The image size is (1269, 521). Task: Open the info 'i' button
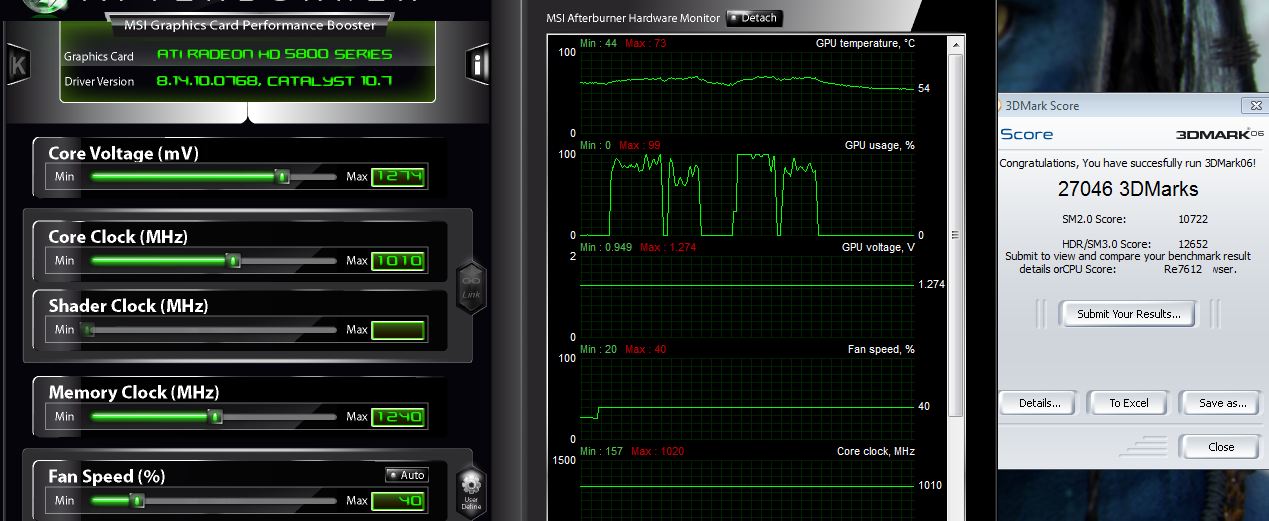tap(478, 66)
